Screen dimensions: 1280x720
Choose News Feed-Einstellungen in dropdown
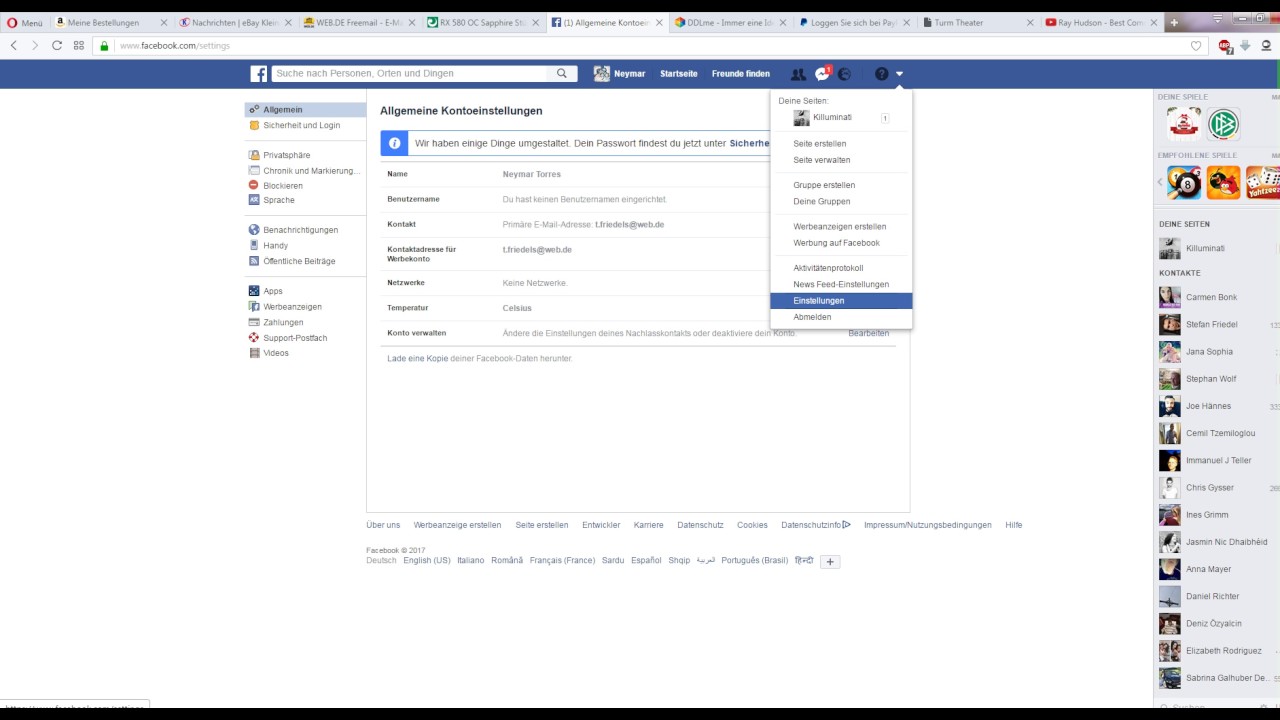841,284
